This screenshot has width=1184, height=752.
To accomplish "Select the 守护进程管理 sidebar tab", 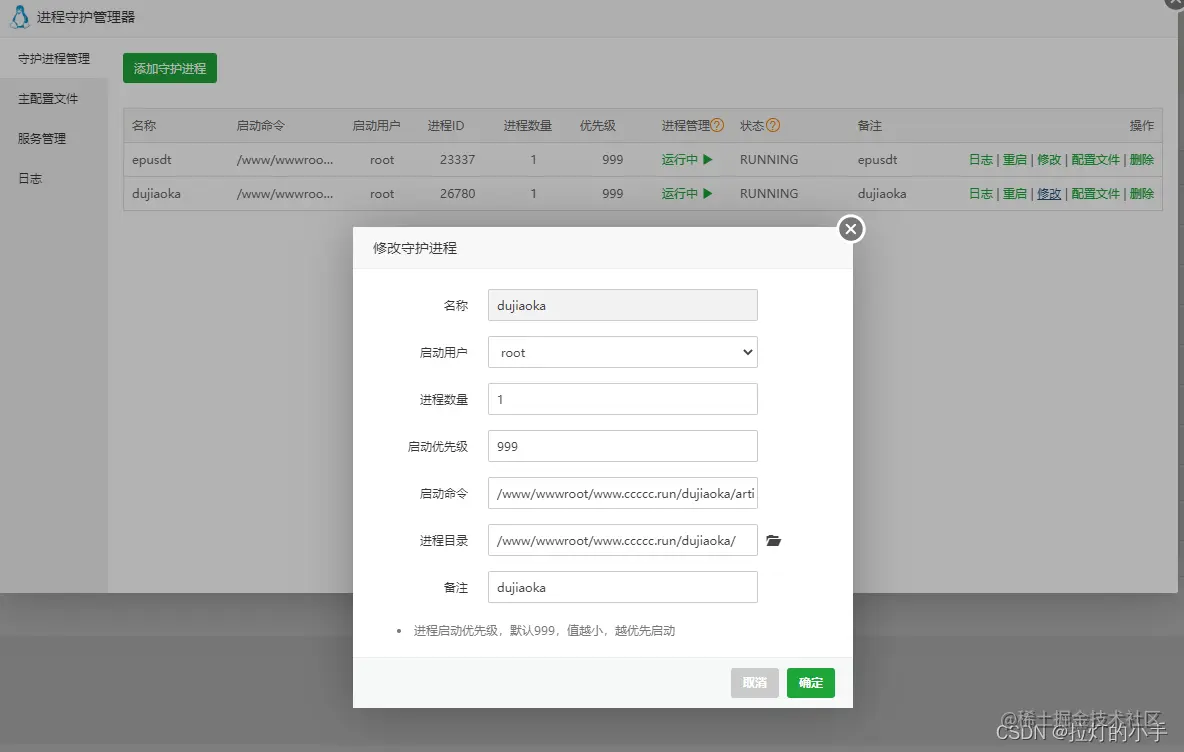I will 54,58.
